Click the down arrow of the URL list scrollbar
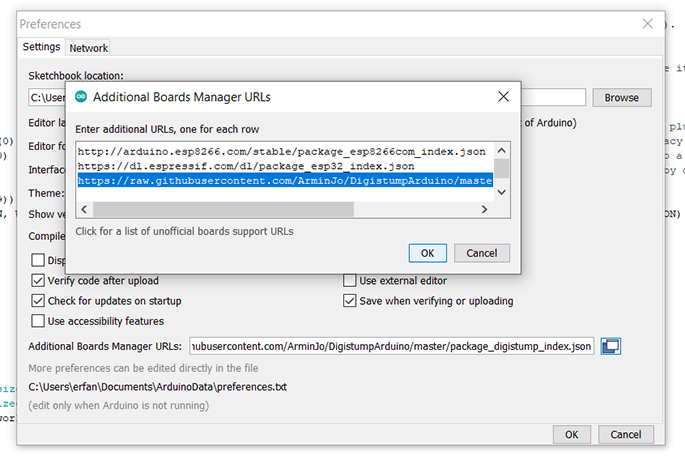 (502, 190)
